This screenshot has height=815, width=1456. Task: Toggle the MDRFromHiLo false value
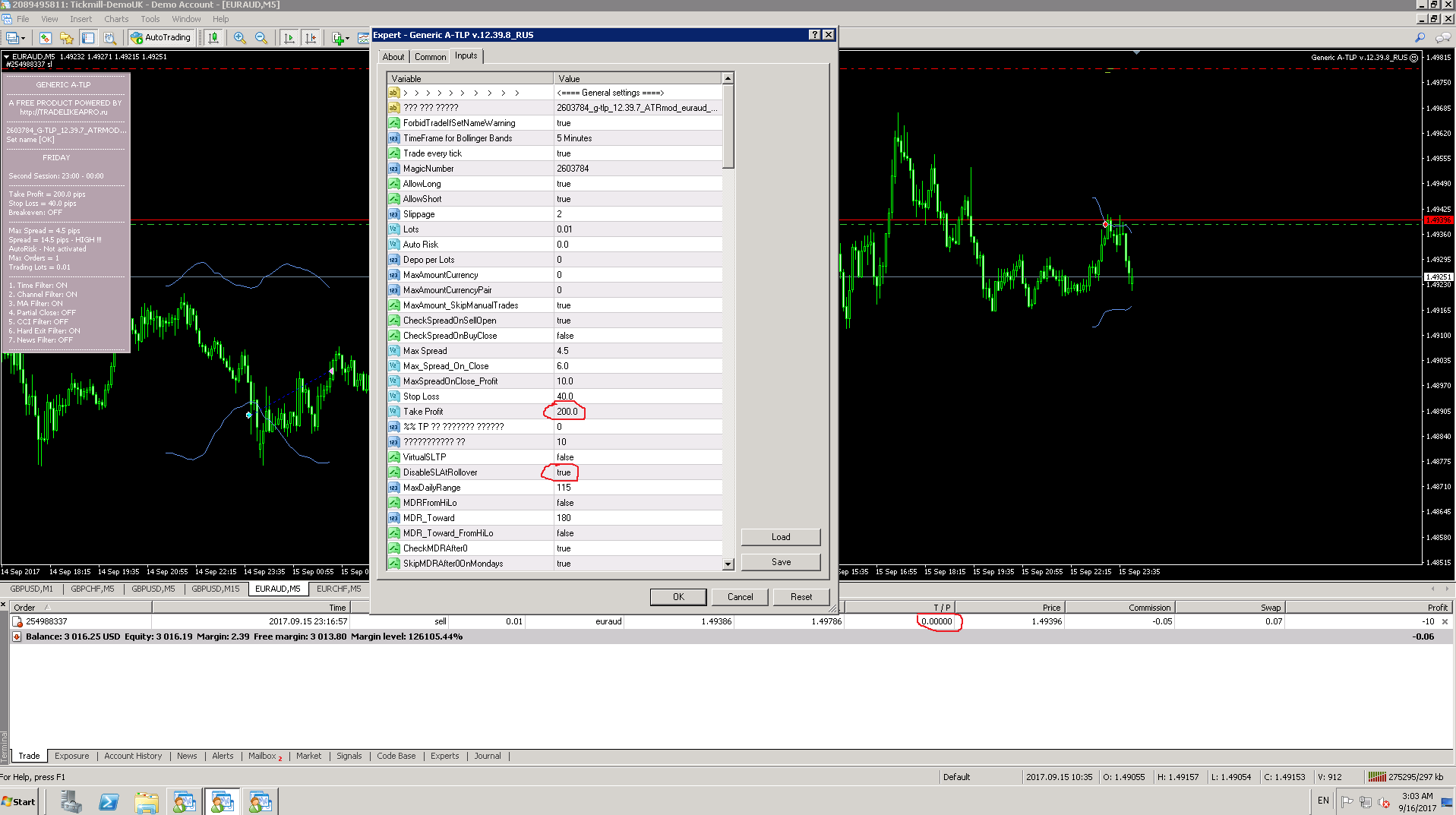coord(565,503)
